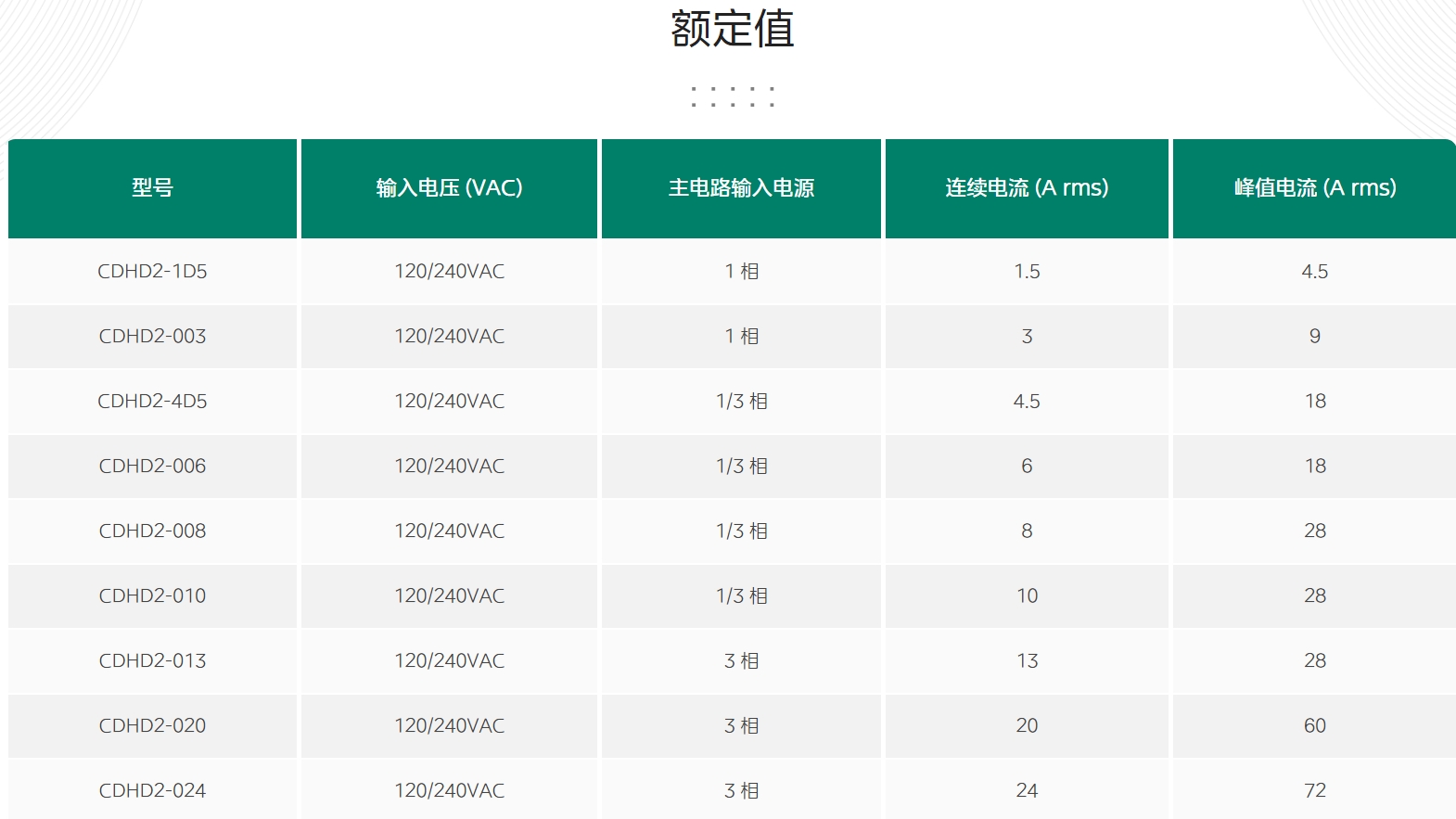Click continuous current value 1.5
Viewport: 1456px width, 819px height.
click(x=1027, y=272)
